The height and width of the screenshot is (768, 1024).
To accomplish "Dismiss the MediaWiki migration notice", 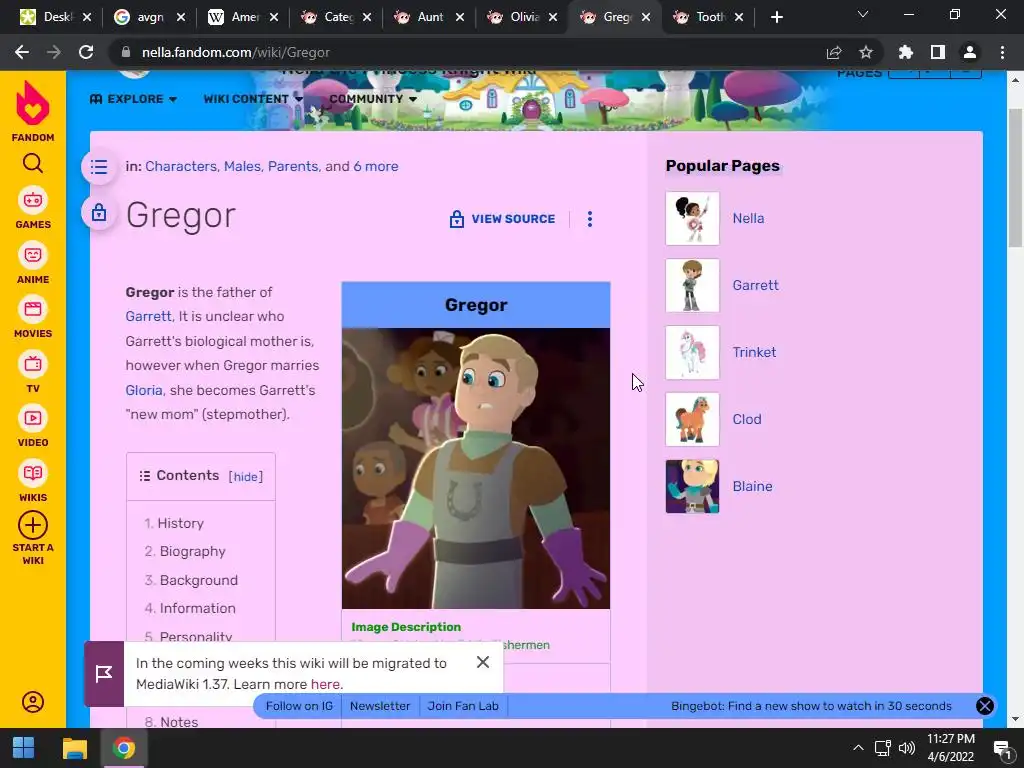I will click(x=483, y=662).
